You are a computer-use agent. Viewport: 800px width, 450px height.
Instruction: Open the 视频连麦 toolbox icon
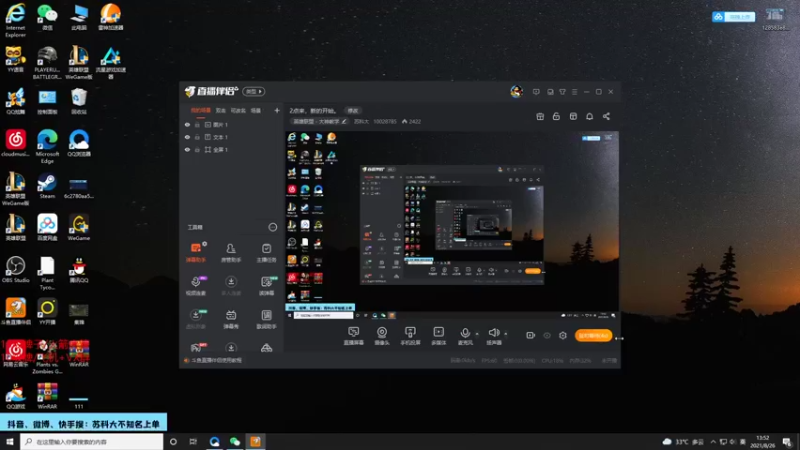[195, 286]
